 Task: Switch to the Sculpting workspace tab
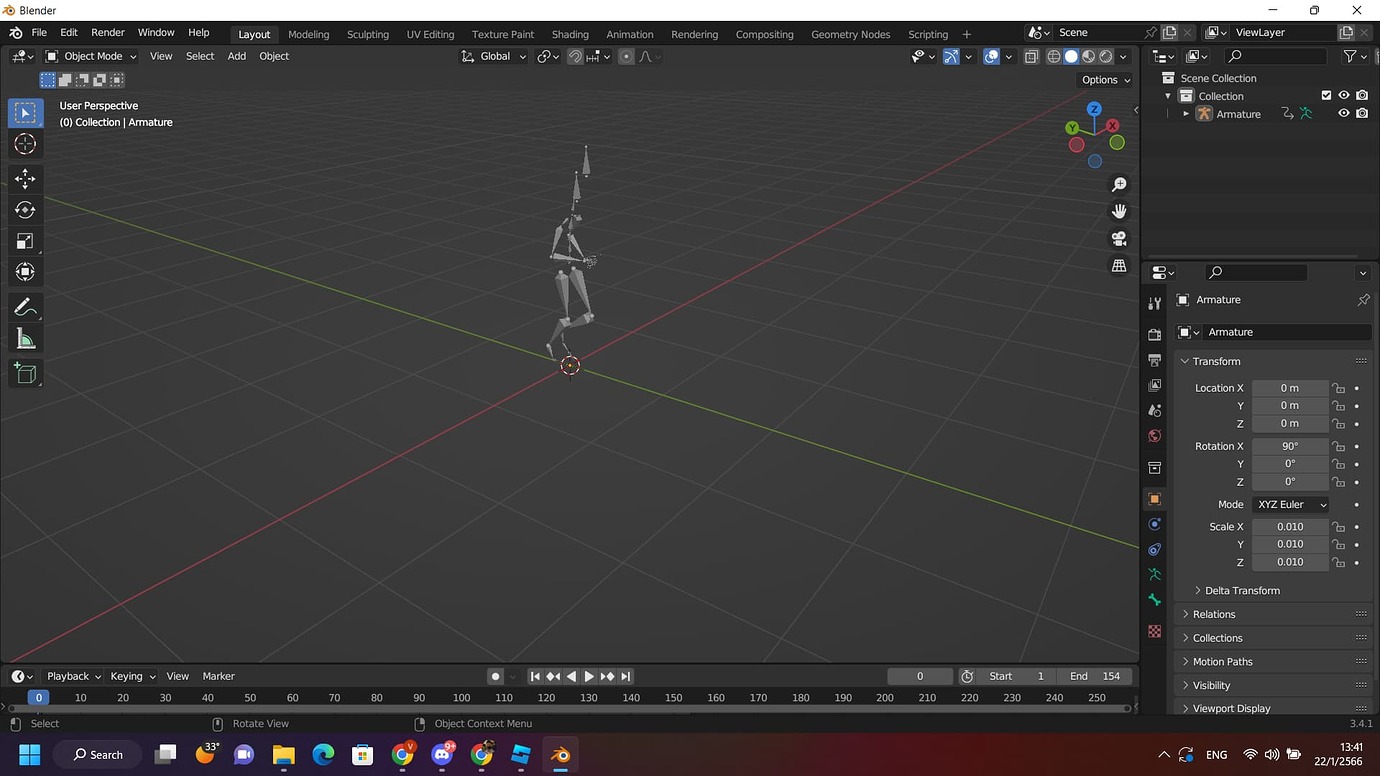368,34
